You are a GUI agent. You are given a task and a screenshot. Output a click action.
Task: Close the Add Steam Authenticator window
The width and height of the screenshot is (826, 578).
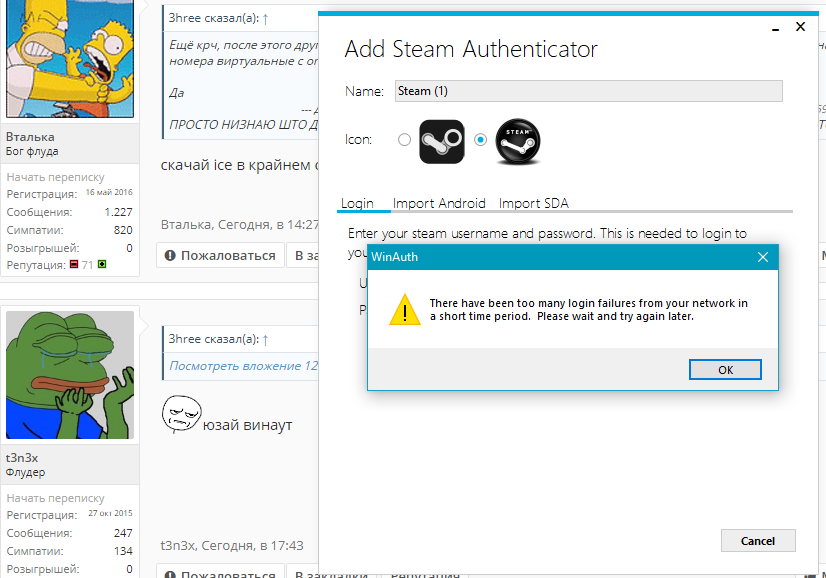tap(800, 26)
